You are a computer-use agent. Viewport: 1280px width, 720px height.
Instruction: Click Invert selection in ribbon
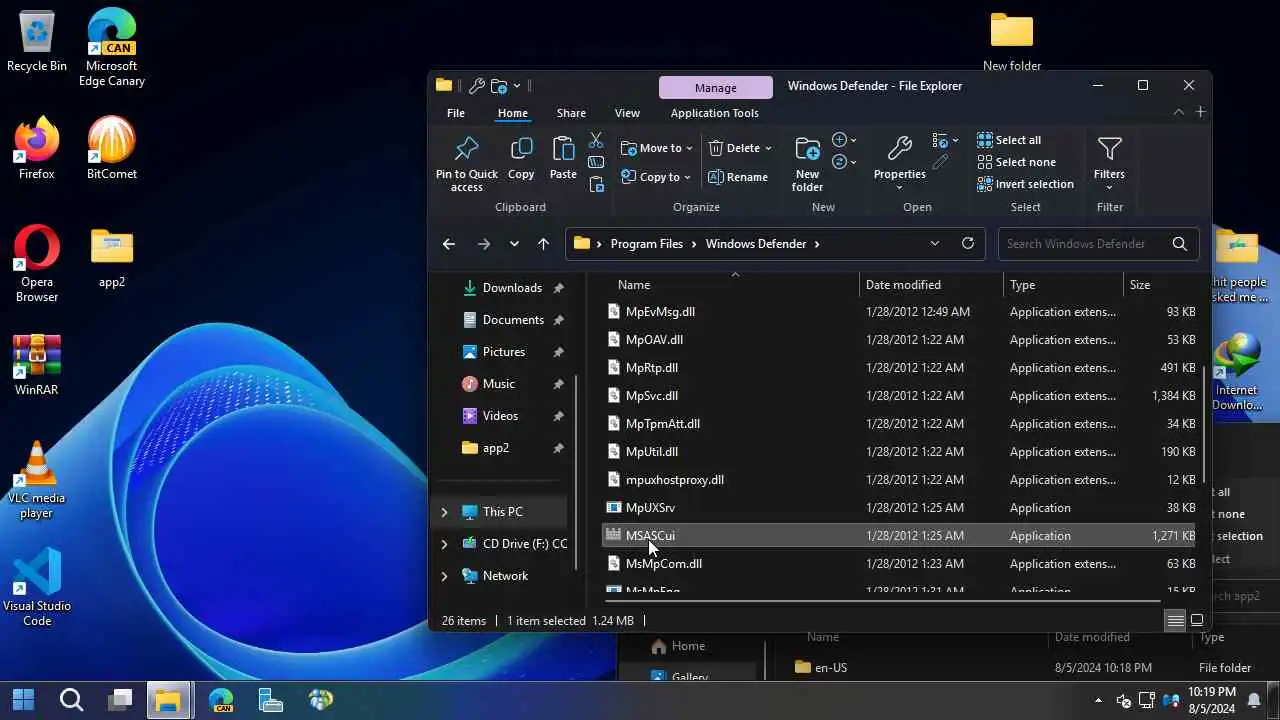(1025, 184)
